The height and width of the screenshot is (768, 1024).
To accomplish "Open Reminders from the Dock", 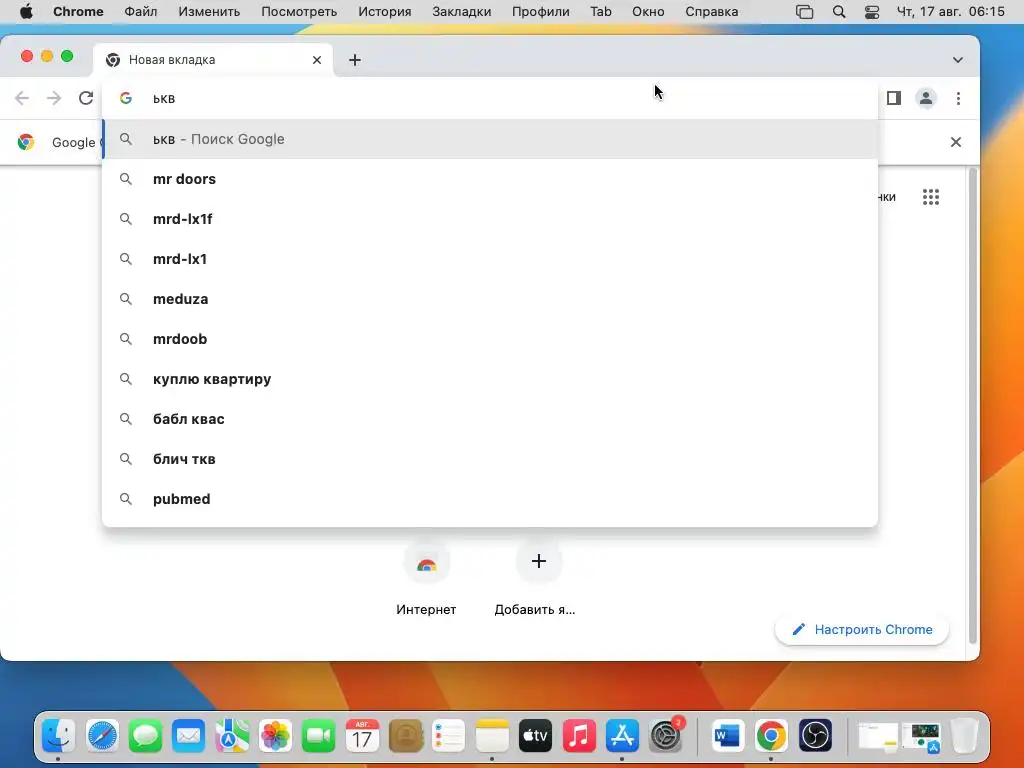I will click(449, 736).
